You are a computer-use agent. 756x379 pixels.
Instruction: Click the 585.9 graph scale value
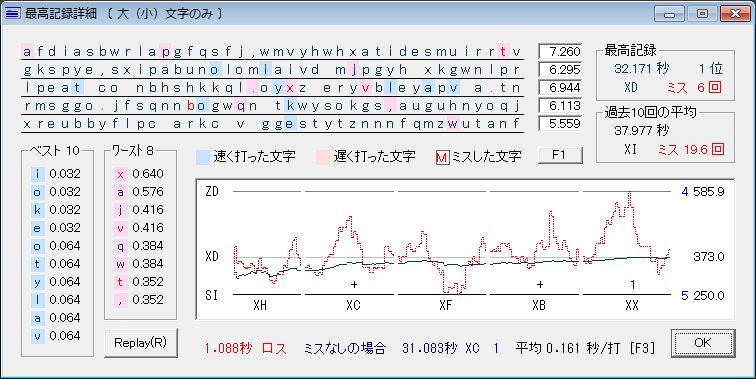click(x=709, y=192)
